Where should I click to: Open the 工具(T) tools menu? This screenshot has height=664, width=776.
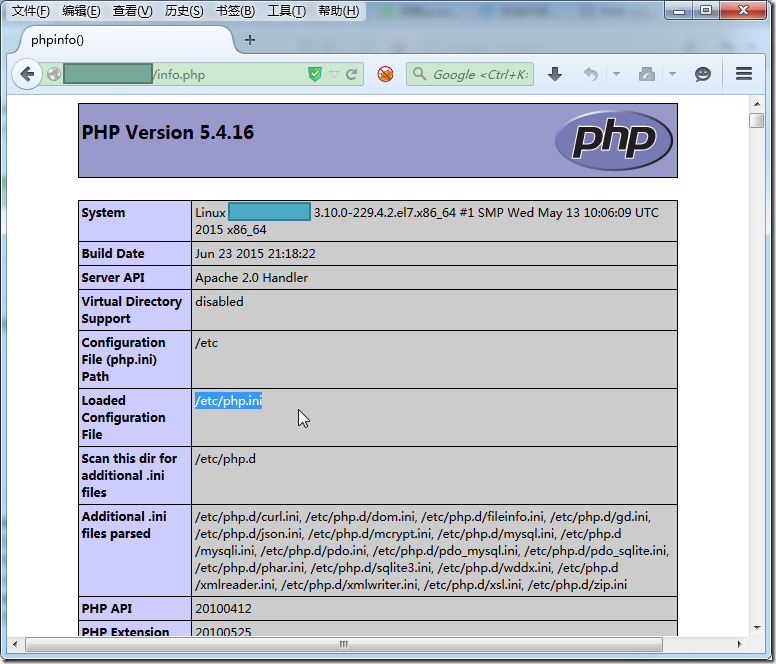coord(286,11)
